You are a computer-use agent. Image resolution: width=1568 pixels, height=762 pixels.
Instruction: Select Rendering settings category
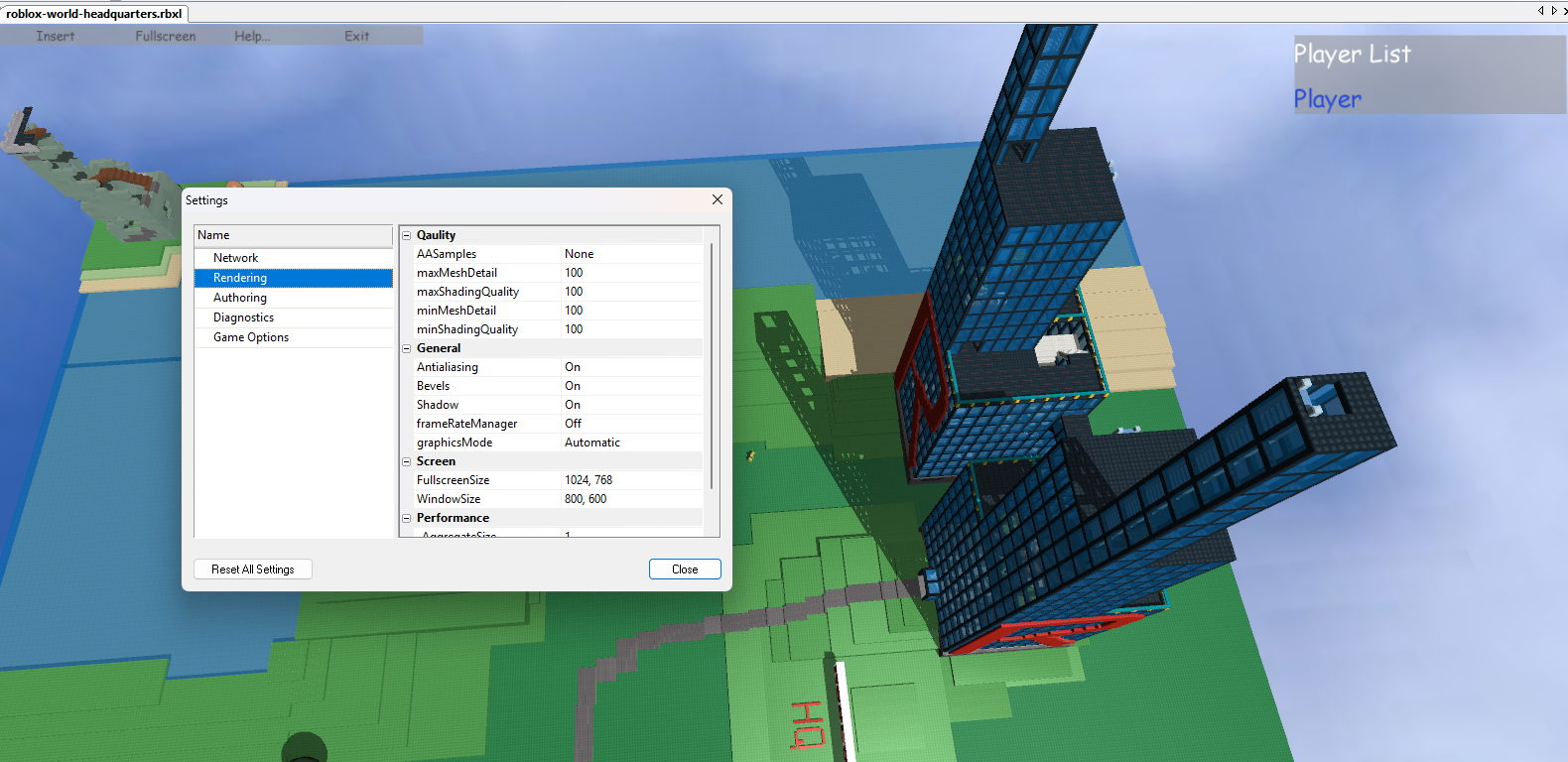click(294, 278)
